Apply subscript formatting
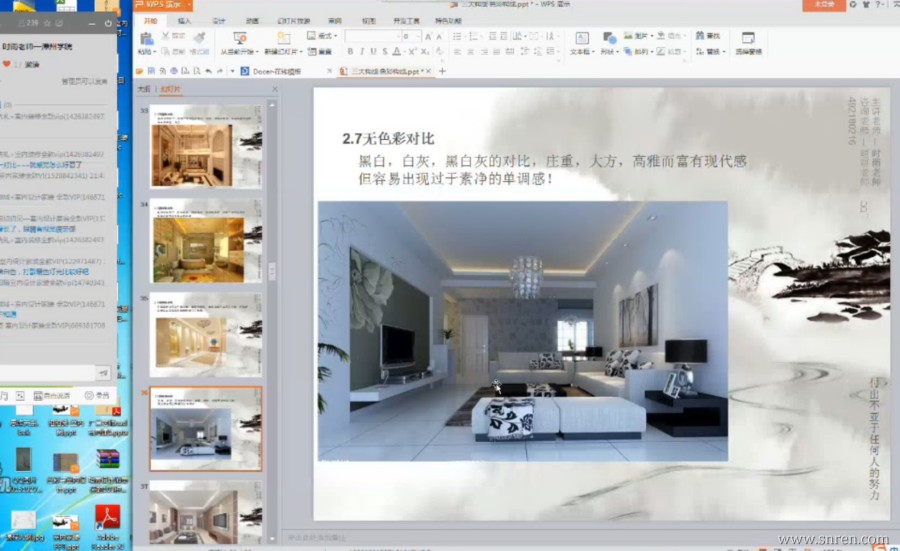The image size is (900, 551). pos(425,52)
